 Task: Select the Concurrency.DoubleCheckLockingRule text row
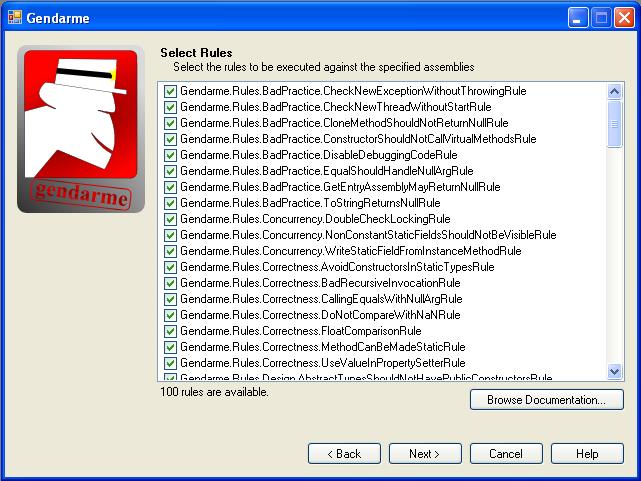[315, 219]
